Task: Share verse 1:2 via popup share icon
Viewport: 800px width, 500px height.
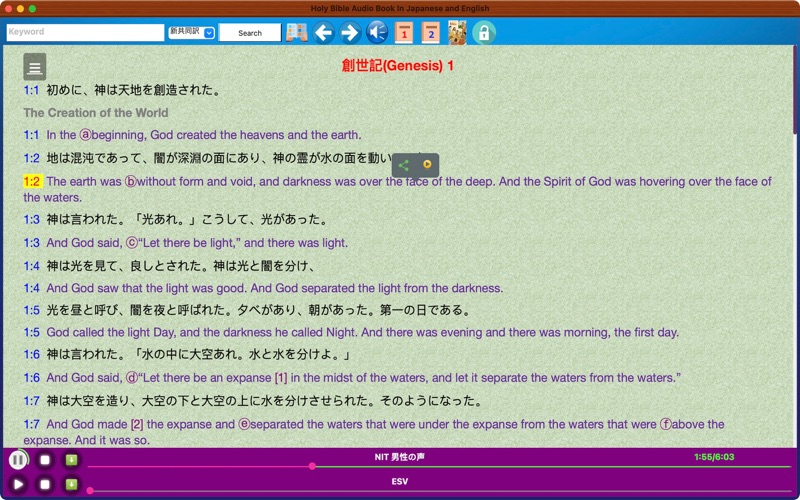Action: (404, 165)
